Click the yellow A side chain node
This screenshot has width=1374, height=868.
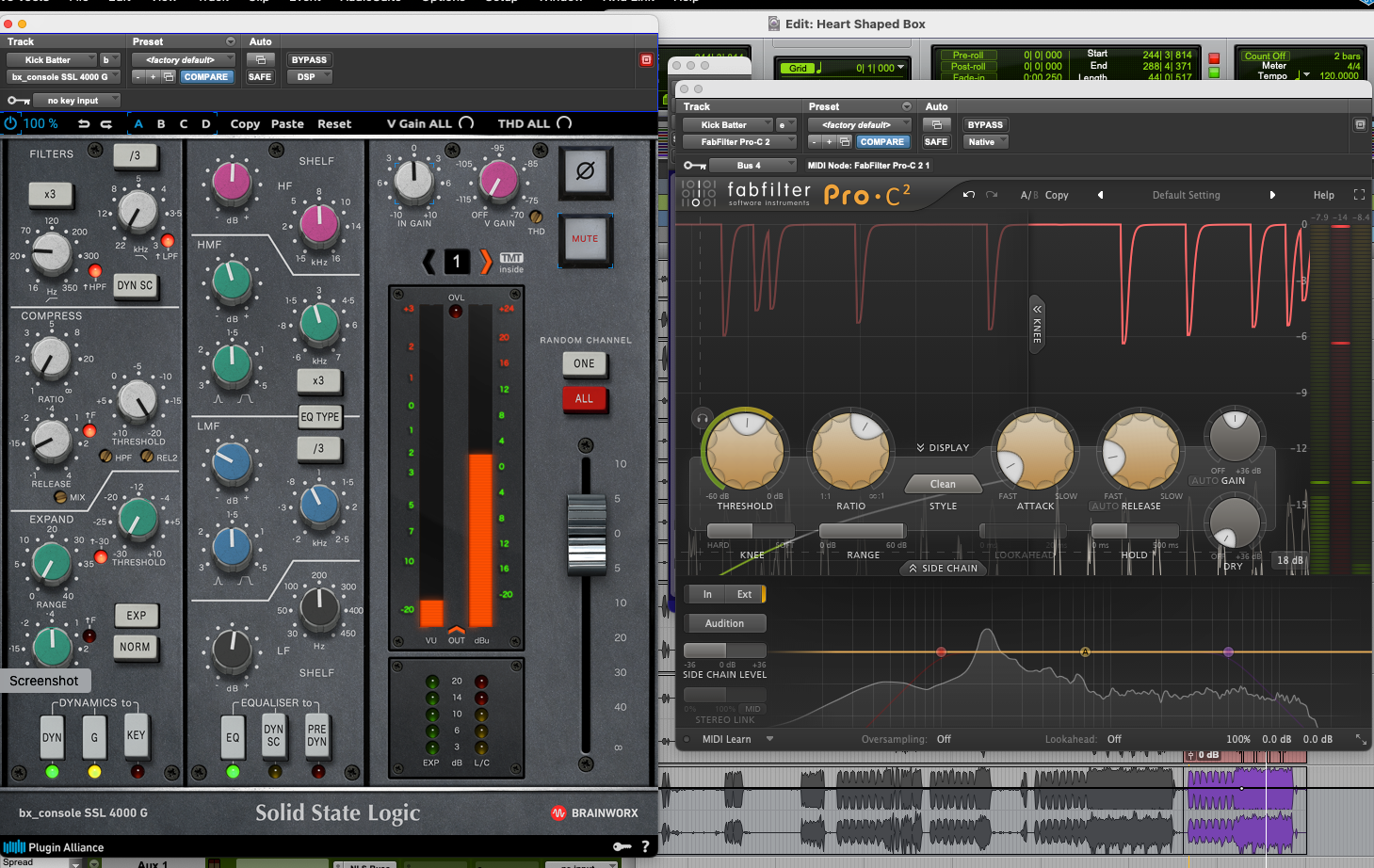pyautogui.click(x=1085, y=651)
